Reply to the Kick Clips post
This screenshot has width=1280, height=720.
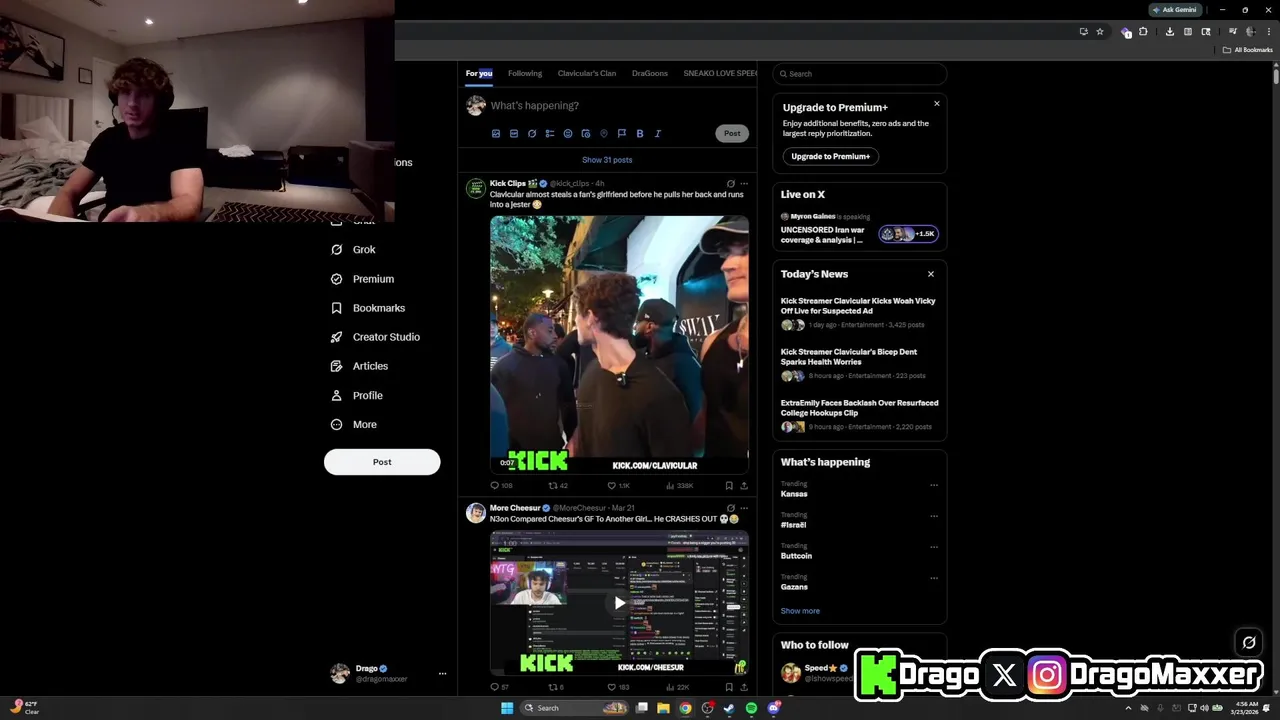tap(500, 486)
